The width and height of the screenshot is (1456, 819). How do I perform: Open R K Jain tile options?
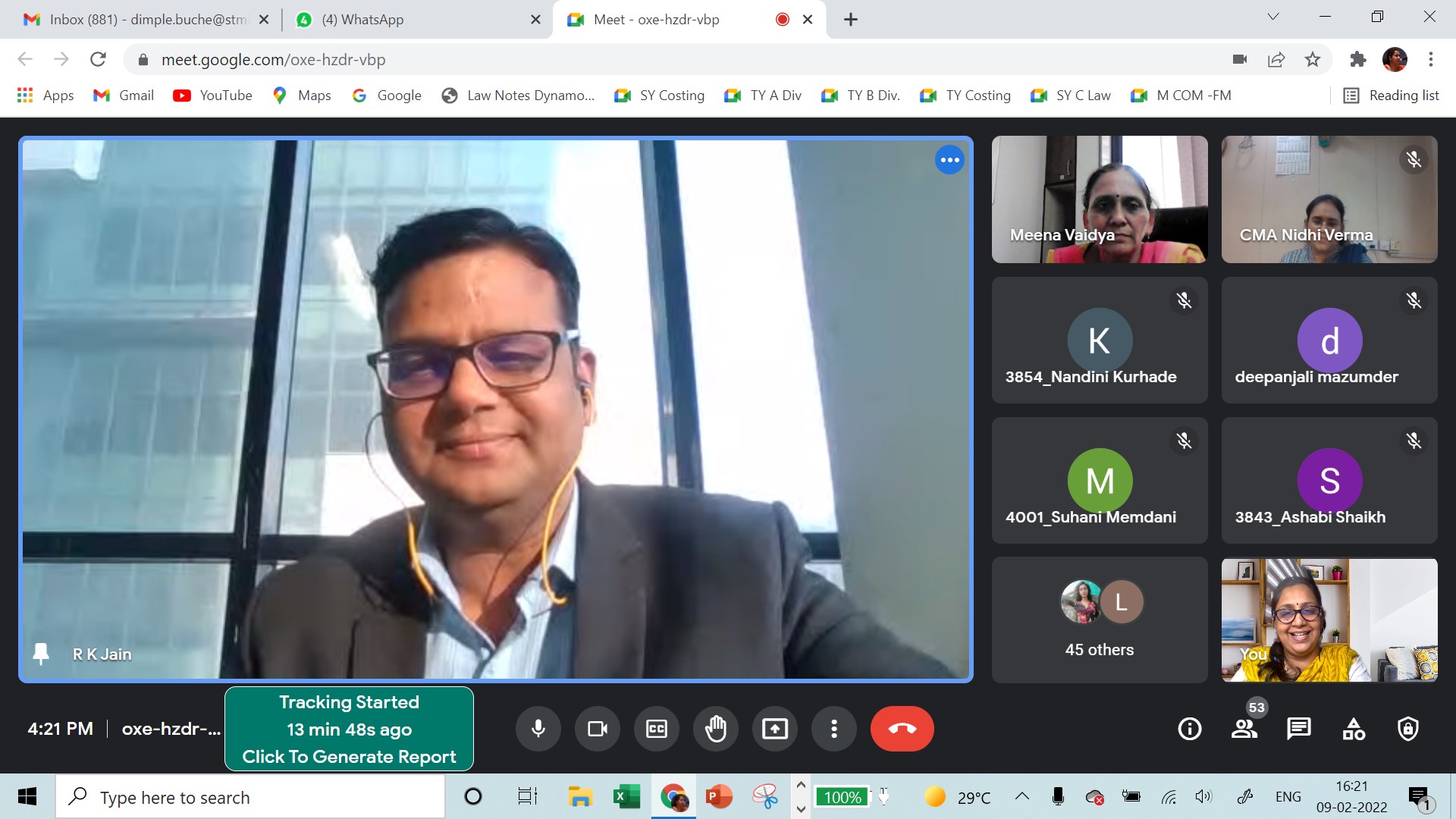[x=949, y=160]
